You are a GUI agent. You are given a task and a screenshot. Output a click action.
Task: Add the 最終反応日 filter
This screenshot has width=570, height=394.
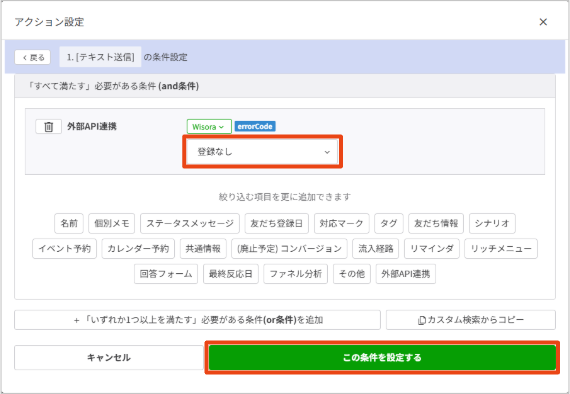(231, 274)
